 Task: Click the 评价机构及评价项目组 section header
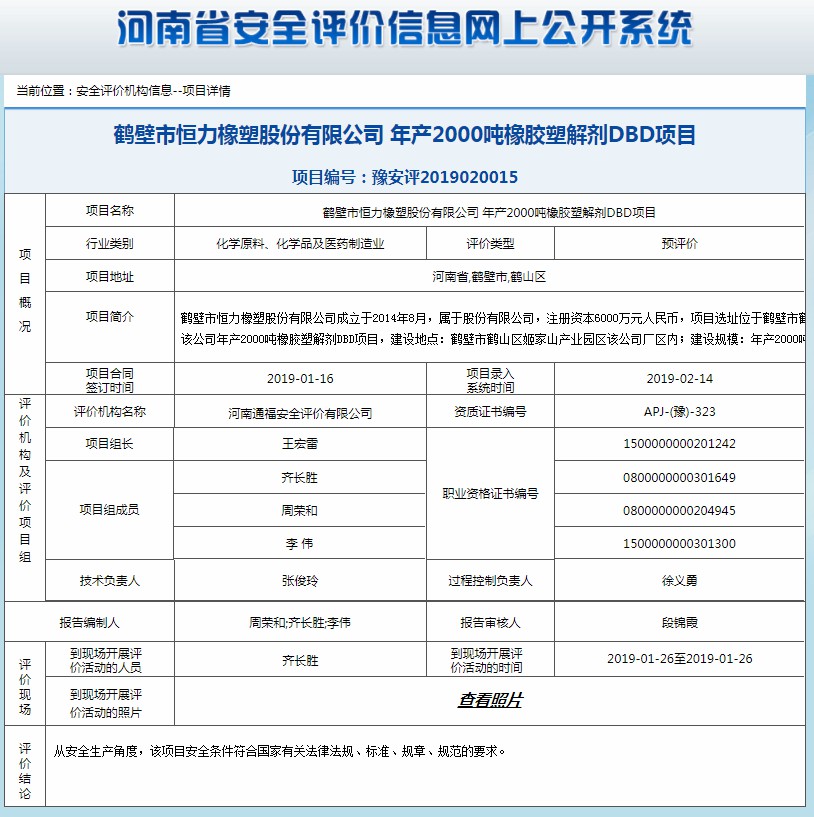[x=25, y=480]
